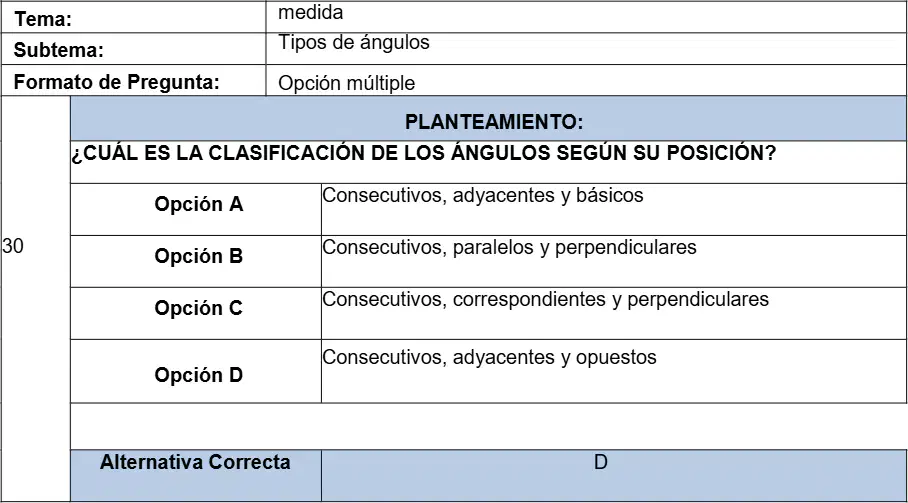Click the 'Tema:' label cell
The height and width of the screenshot is (503, 908).
(133, 17)
